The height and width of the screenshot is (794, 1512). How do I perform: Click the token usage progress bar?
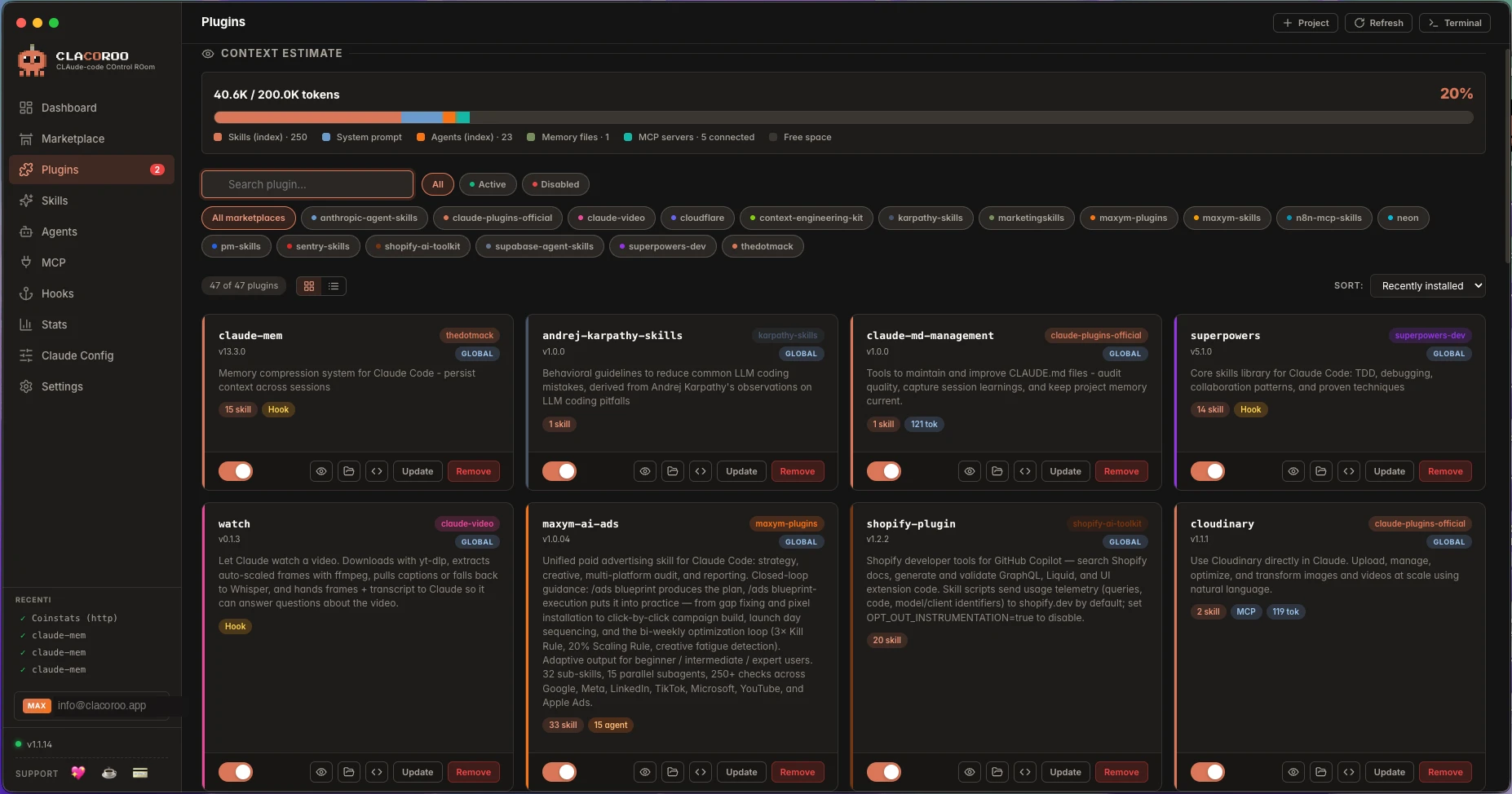click(x=843, y=117)
